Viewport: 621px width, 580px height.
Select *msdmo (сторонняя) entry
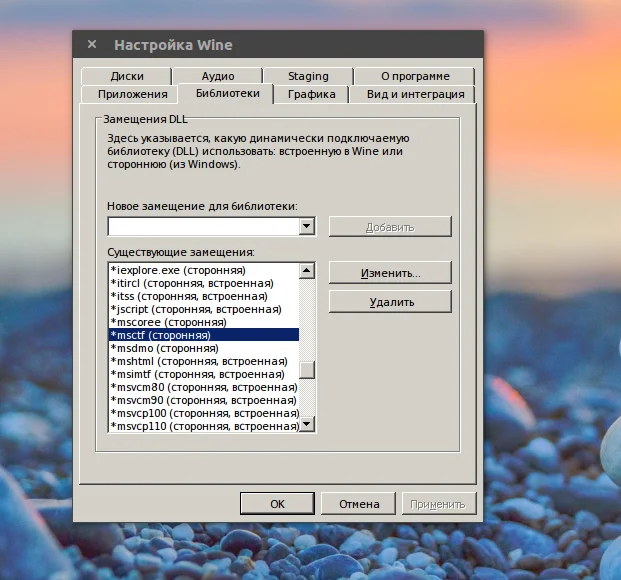204,348
